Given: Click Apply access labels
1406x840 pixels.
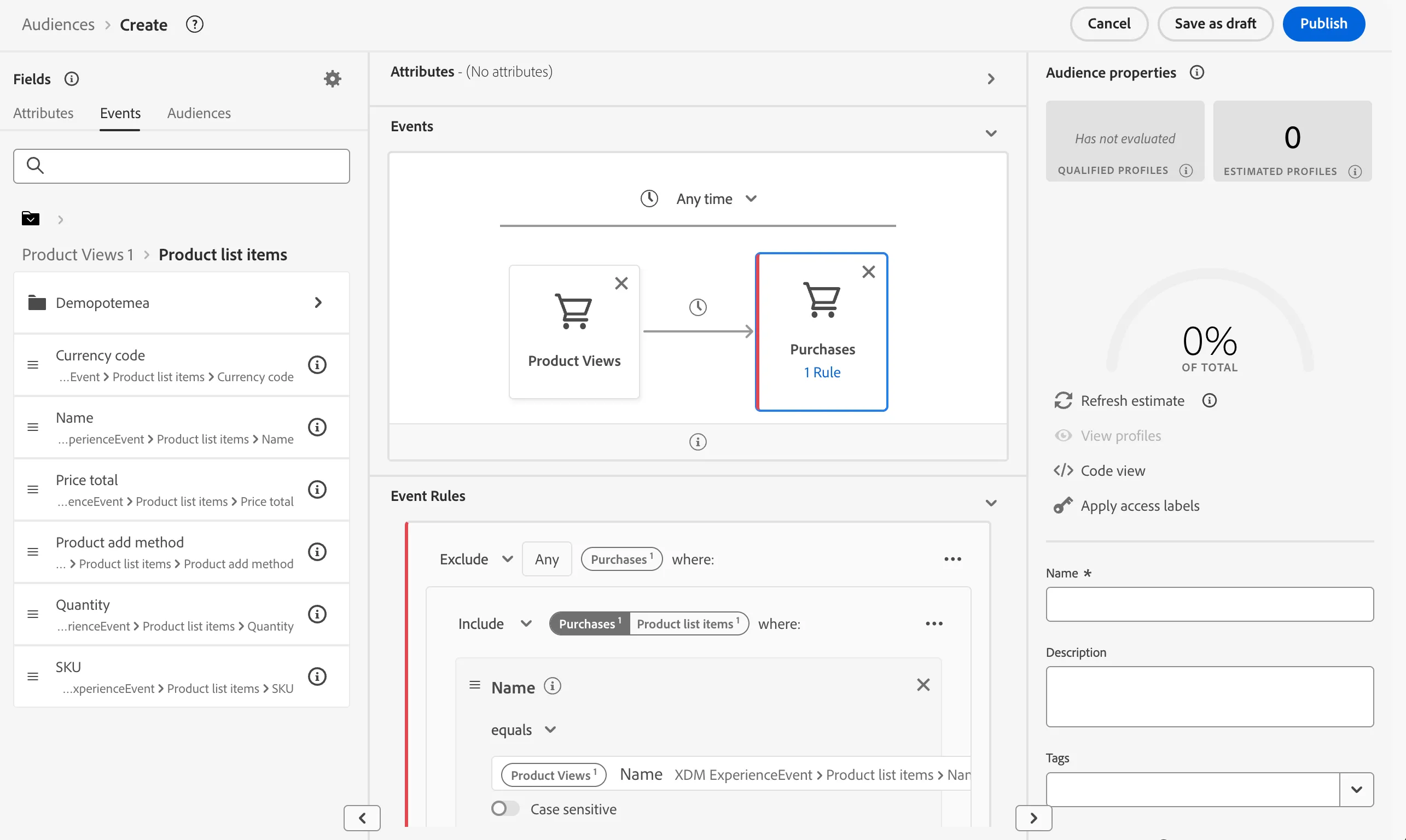Looking at the screenshot, I should (1126, 505).
